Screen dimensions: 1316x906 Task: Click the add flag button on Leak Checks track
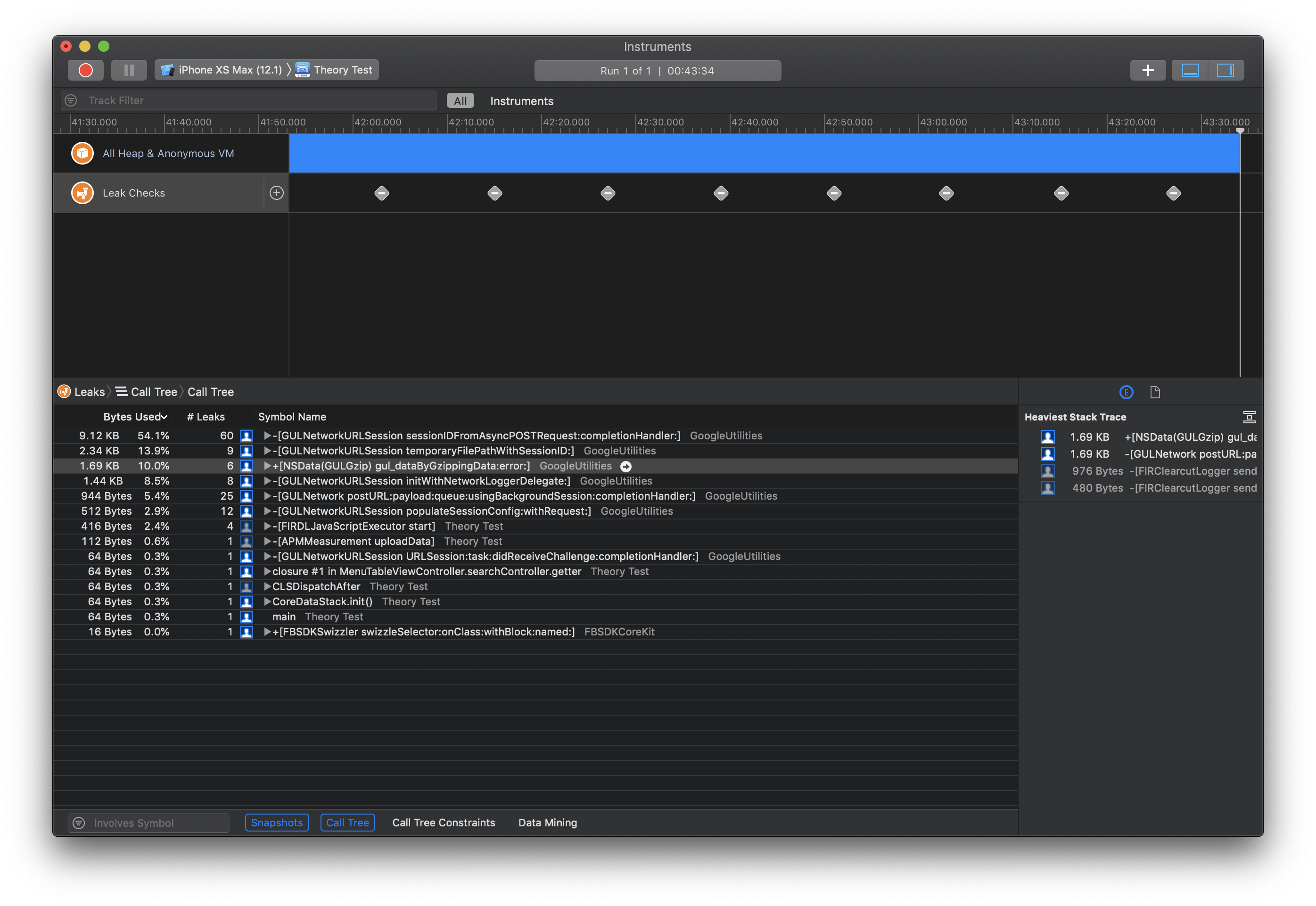[x=276, y=192]
